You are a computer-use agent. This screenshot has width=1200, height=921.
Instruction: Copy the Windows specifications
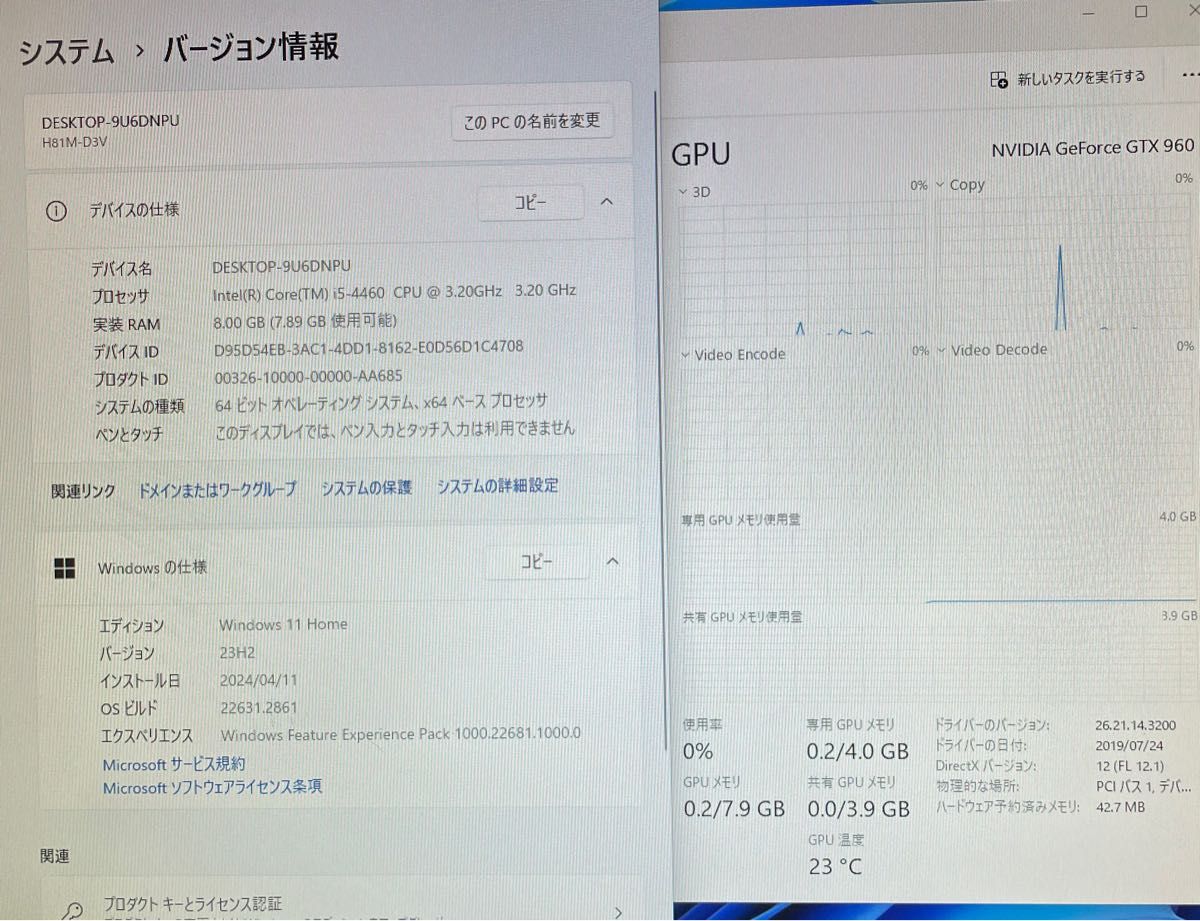[536, 562]
